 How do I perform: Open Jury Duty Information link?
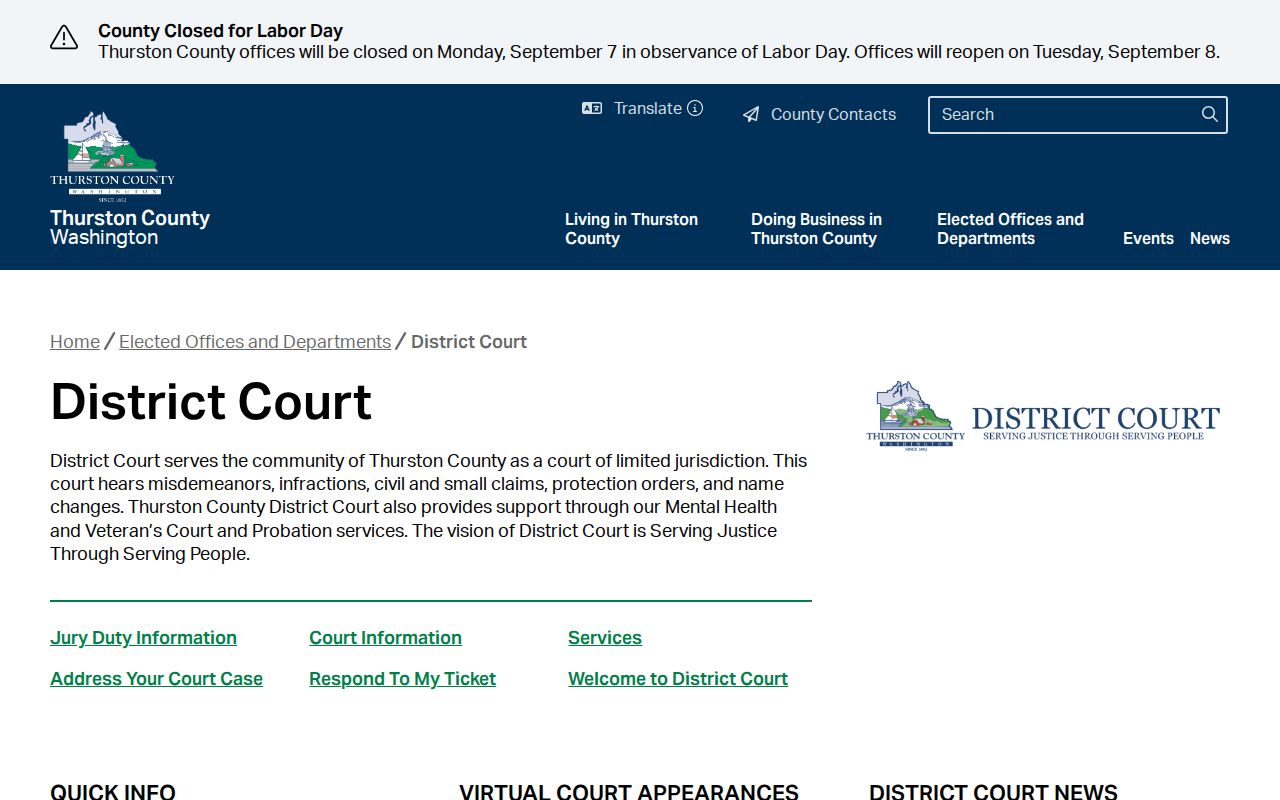coord(143,638)
